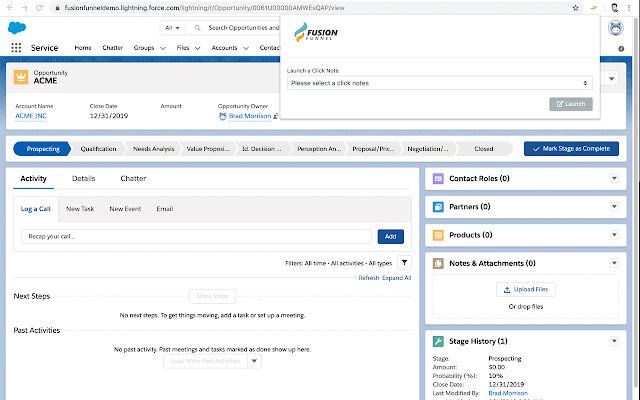
Task: Click the Salesforce cloud logo
Action: [x=17, y=28]
